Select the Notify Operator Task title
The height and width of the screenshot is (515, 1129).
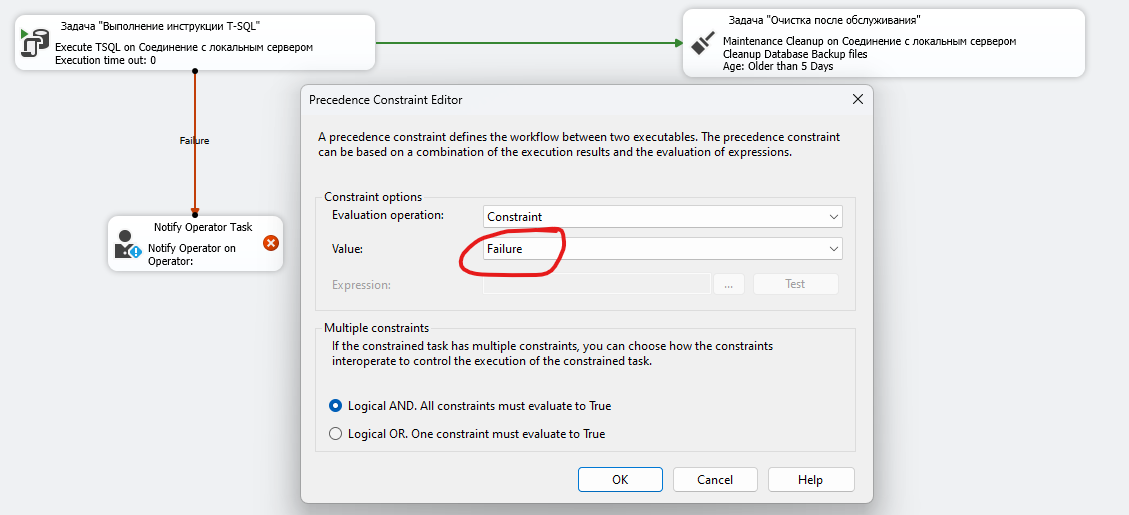coord(203,227)
